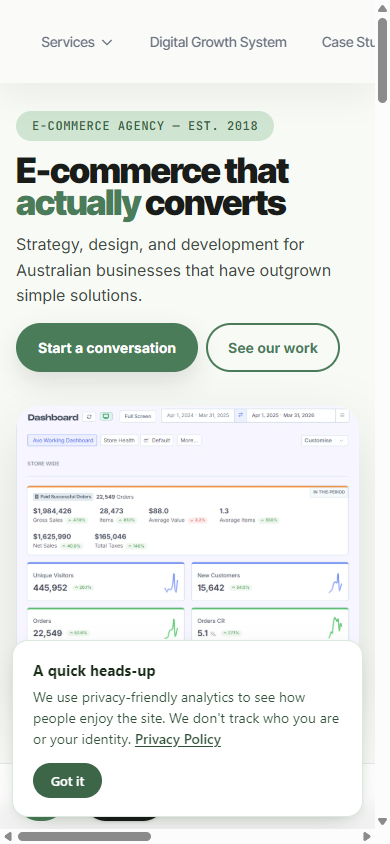Click the 1.3 Average Items figure

(224, 511)
